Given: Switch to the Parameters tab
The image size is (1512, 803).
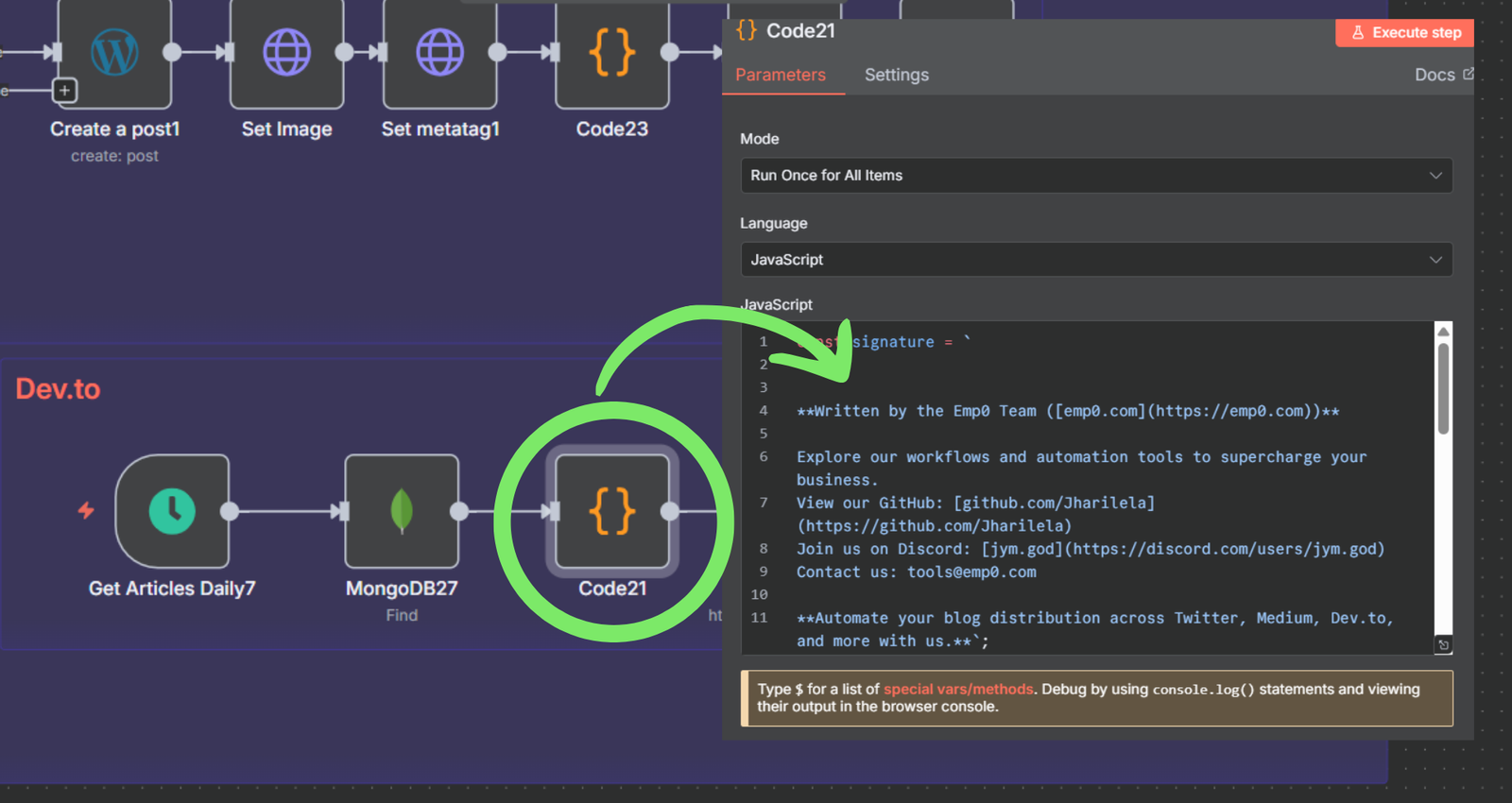Looking at the screenshot, I should pos(781,75).
